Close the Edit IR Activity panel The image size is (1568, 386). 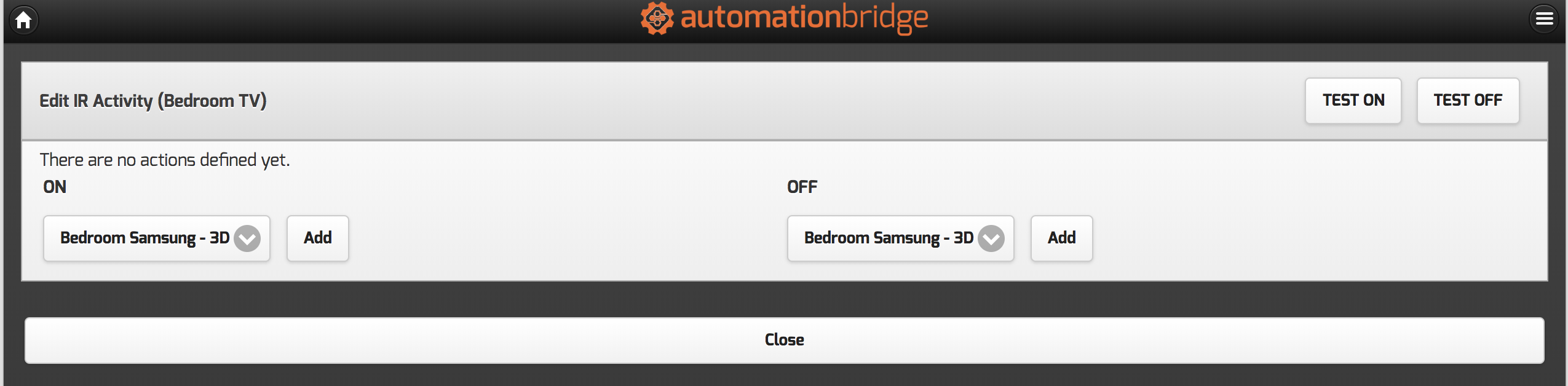[x=784, y=340]
